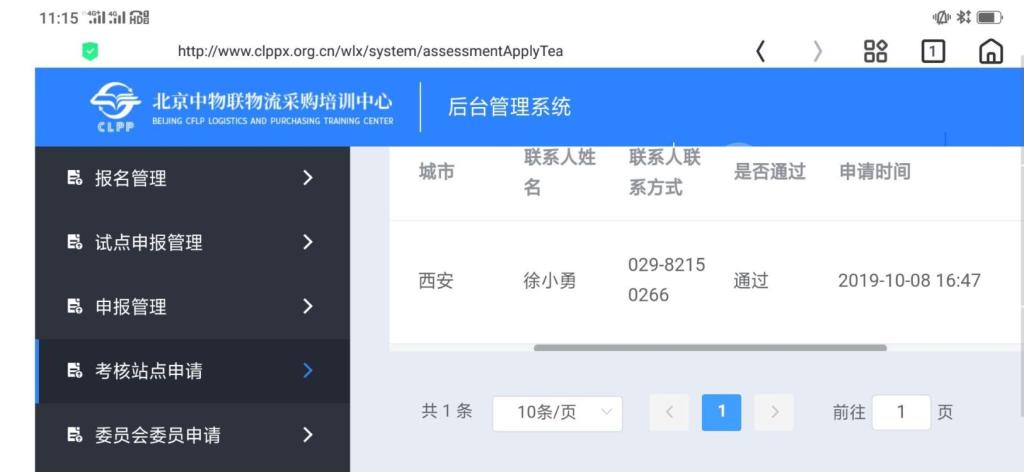Click page number 1 button

point(721,412)
